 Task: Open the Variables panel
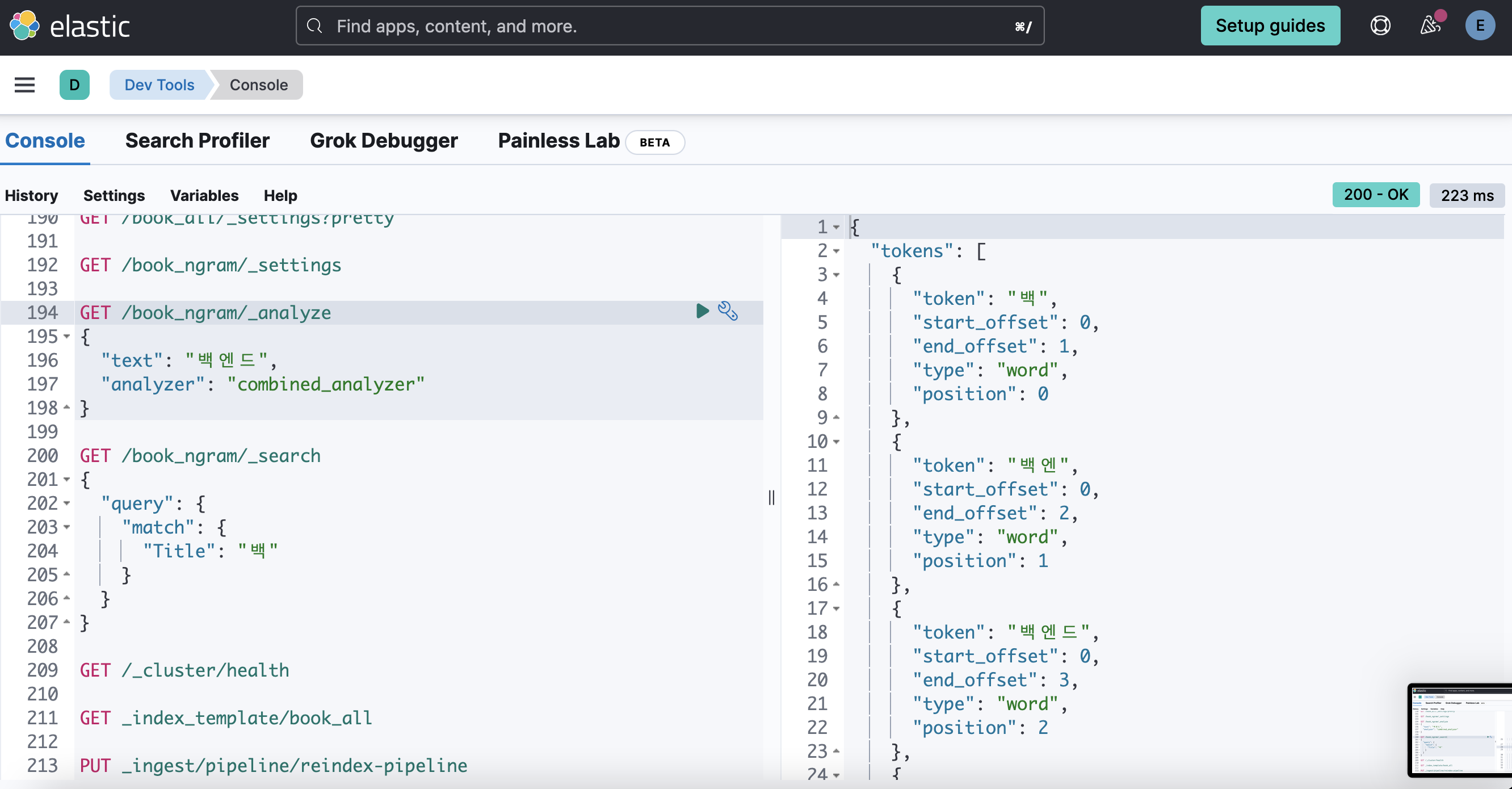(x=204, y=195)
